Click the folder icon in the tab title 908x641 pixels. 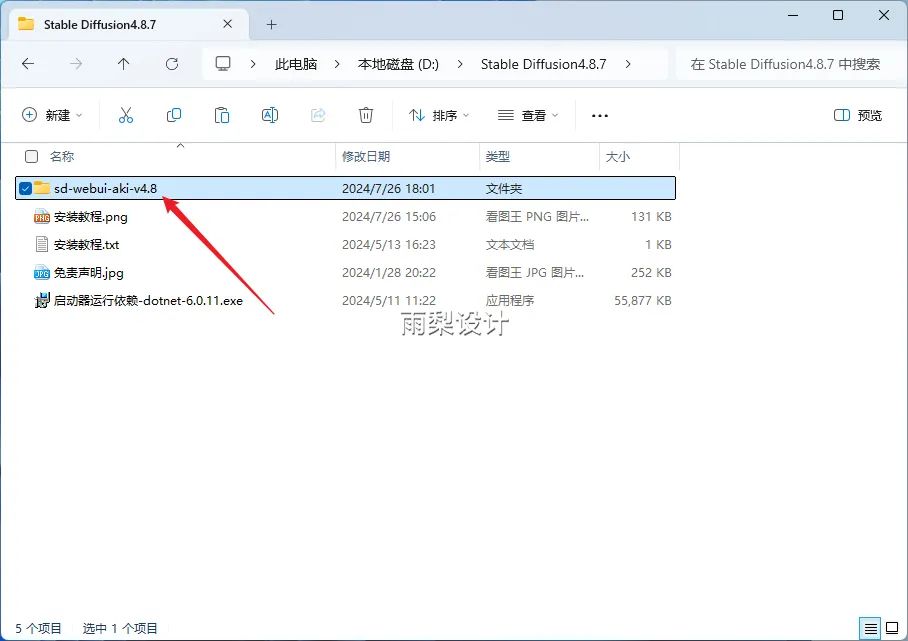point(25,24)
